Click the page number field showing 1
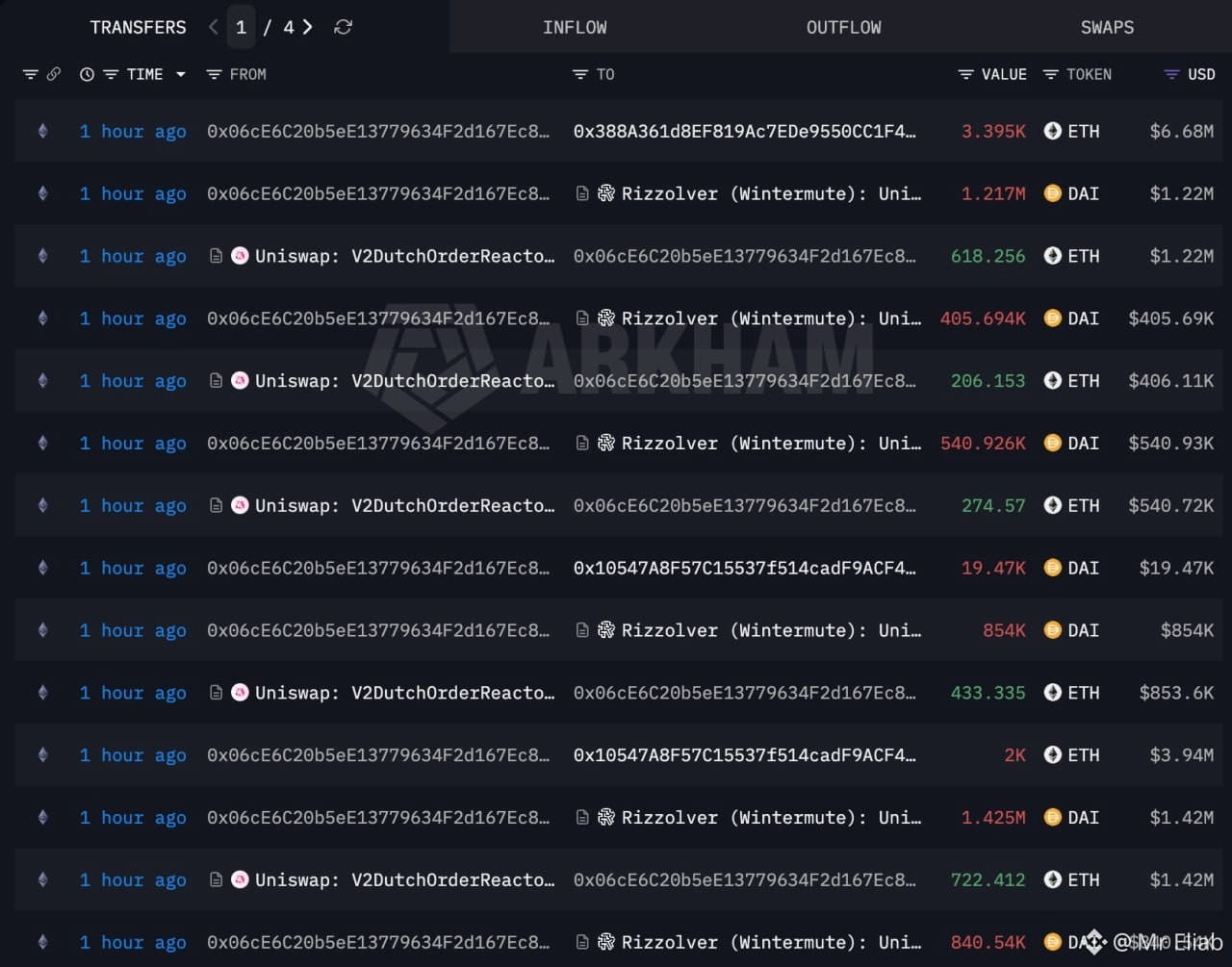The width and height of the screenshot is (1232, 967). tap(242, 27)
